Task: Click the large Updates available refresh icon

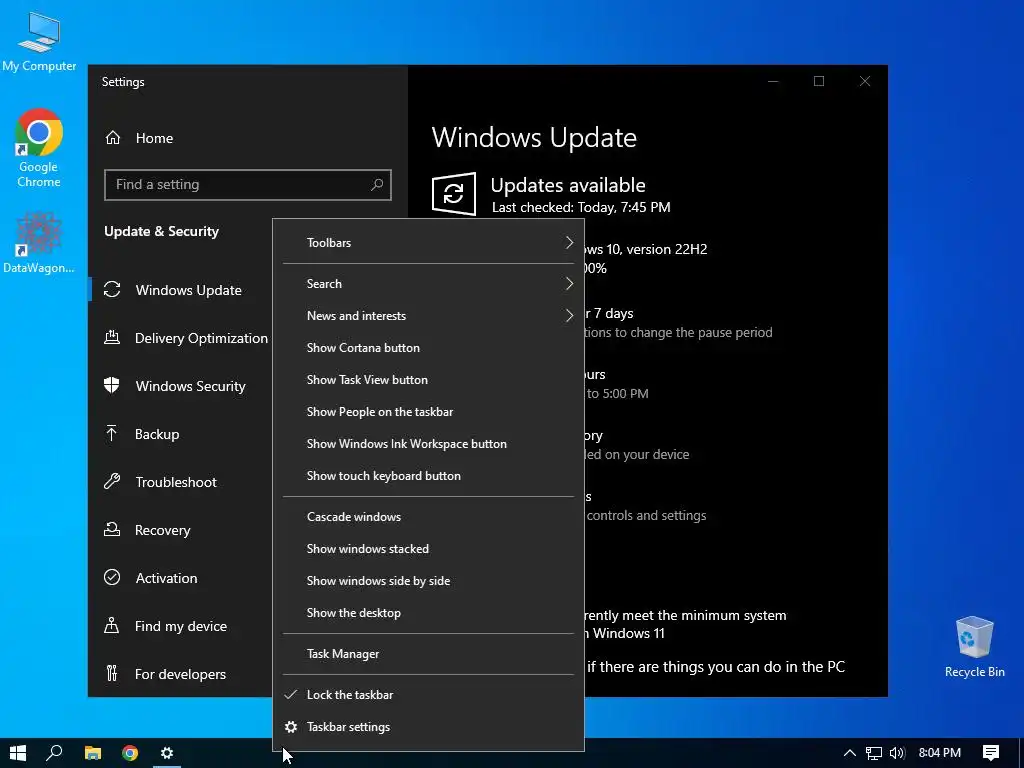Action: point(453,193)
